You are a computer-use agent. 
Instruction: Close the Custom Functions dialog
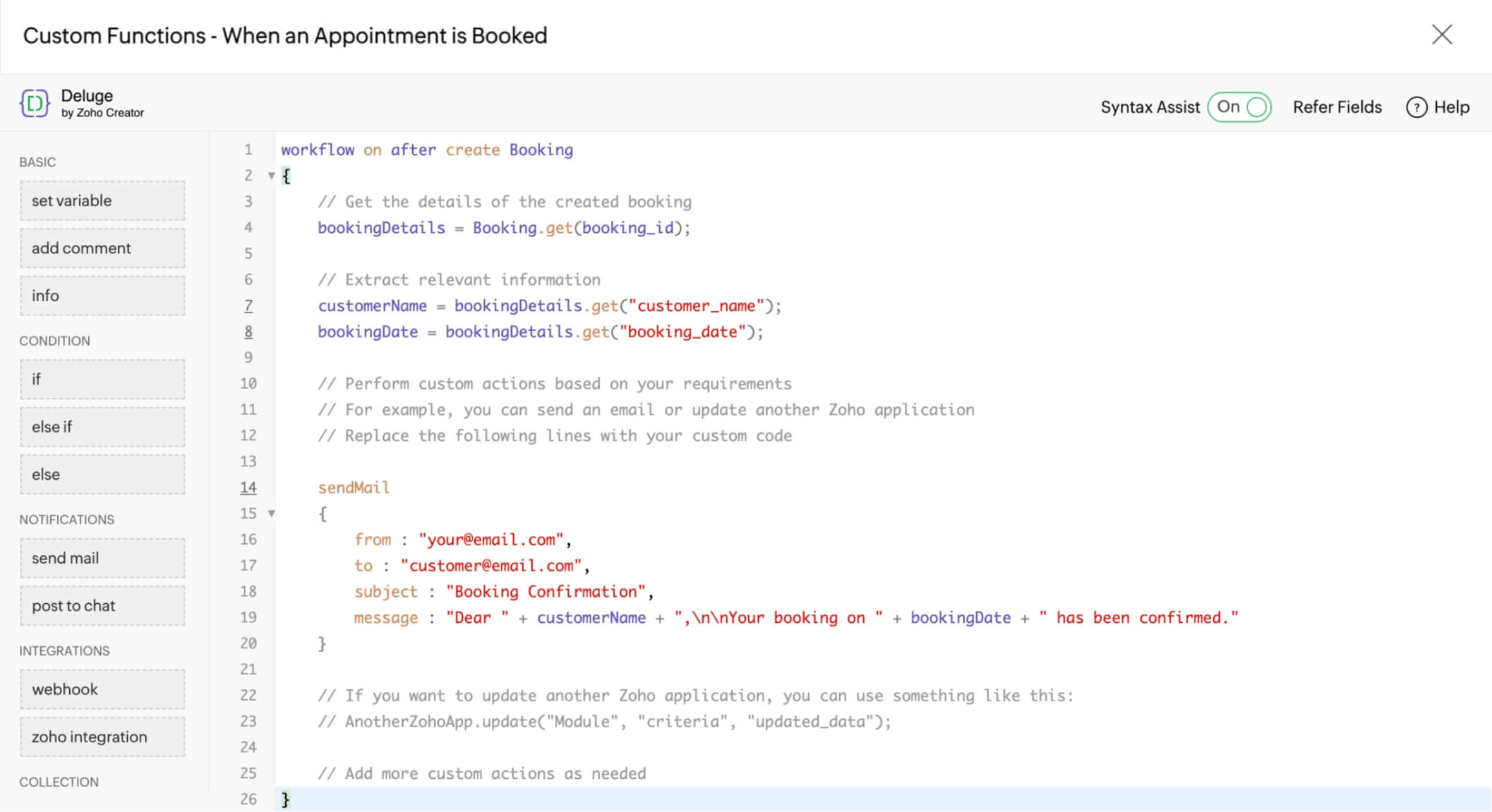pos(1441,35)
